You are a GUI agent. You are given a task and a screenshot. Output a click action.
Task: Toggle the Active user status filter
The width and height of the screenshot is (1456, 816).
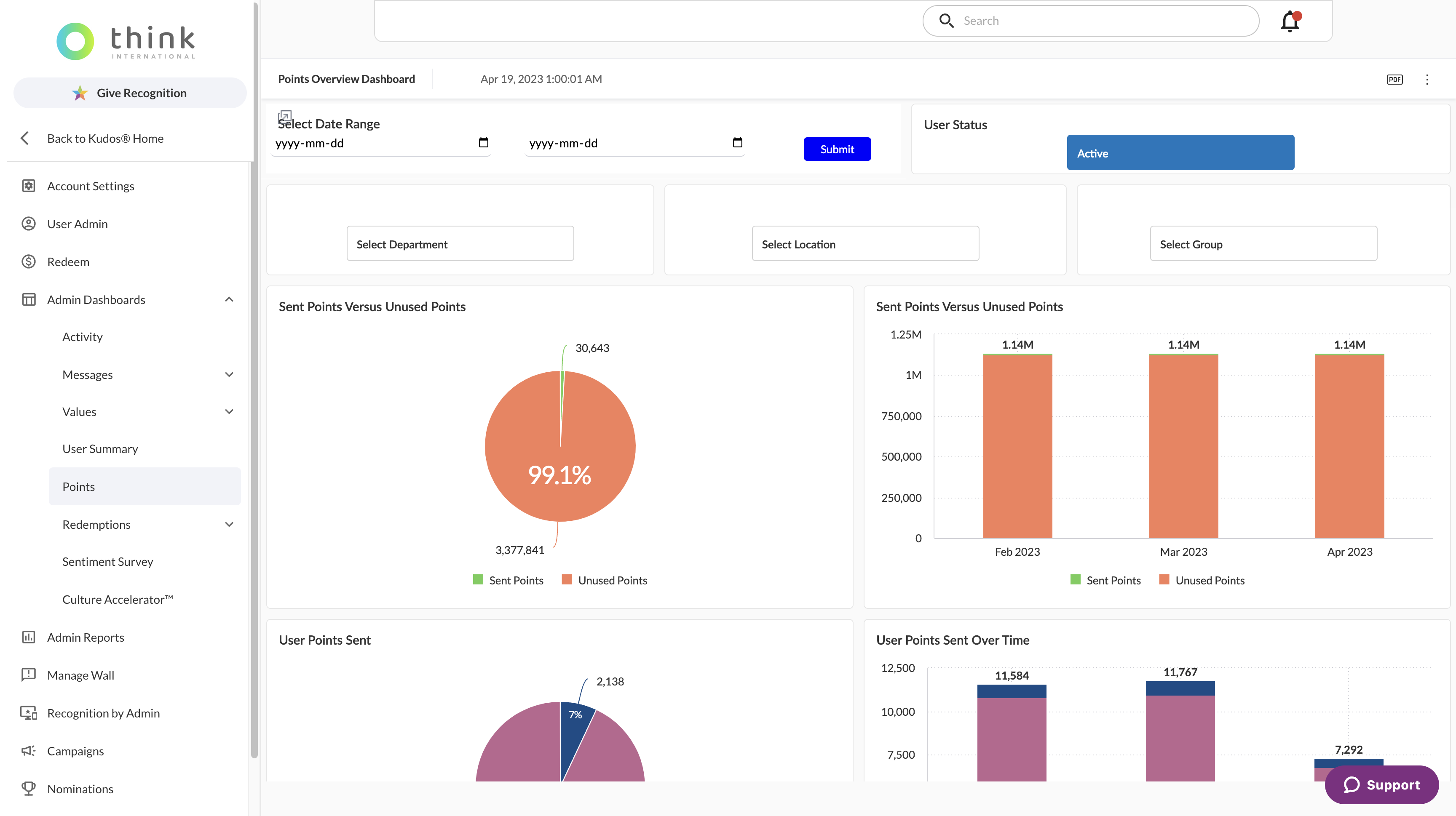(x=1180, y=152)
